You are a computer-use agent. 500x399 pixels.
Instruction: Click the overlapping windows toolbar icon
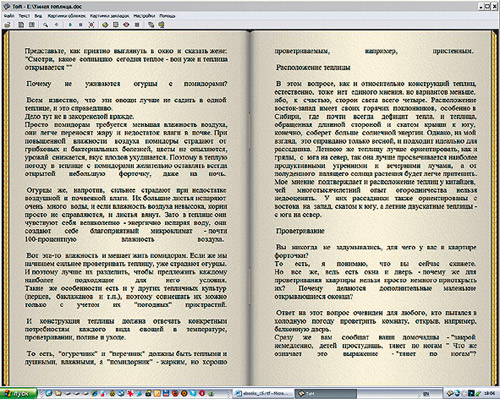point(151,25)
